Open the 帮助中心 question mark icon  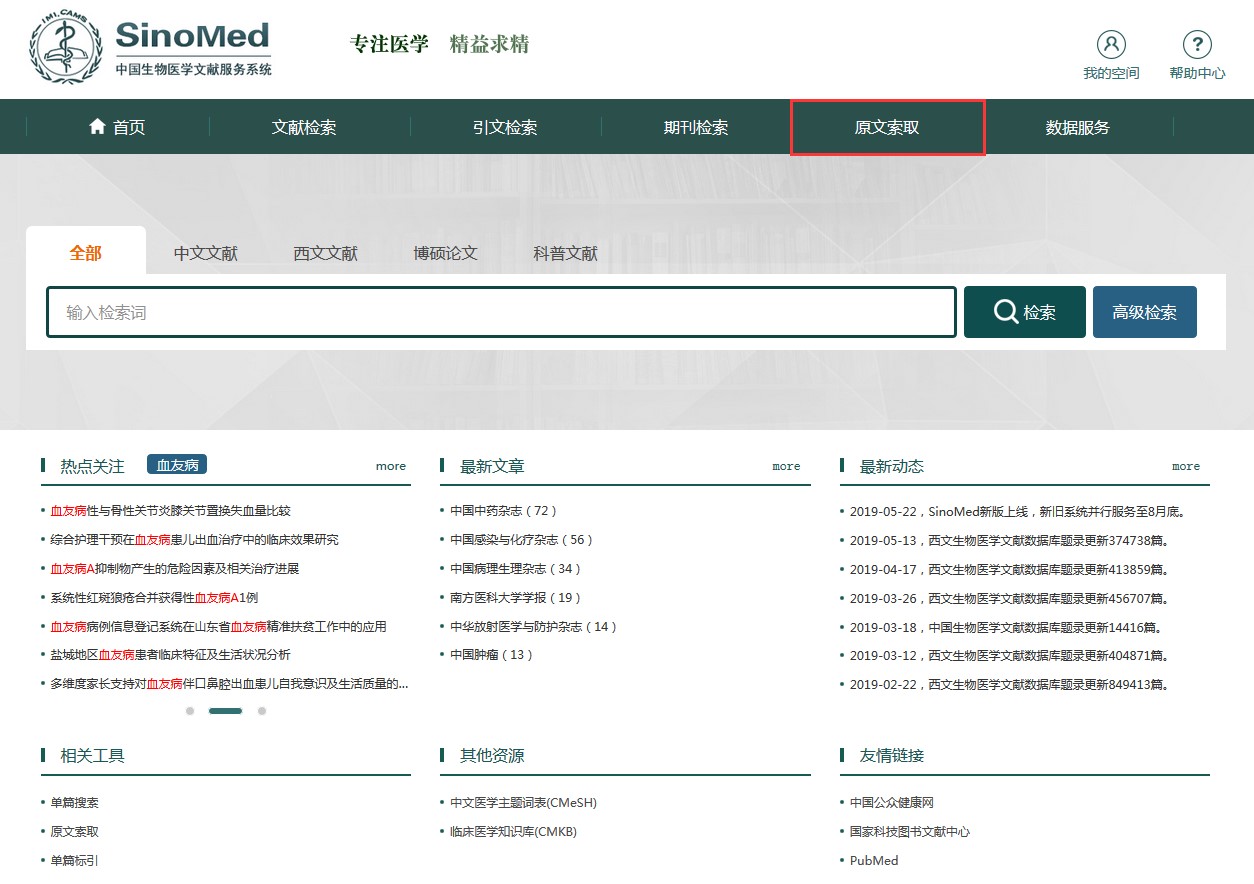[x=1196, y=44]
